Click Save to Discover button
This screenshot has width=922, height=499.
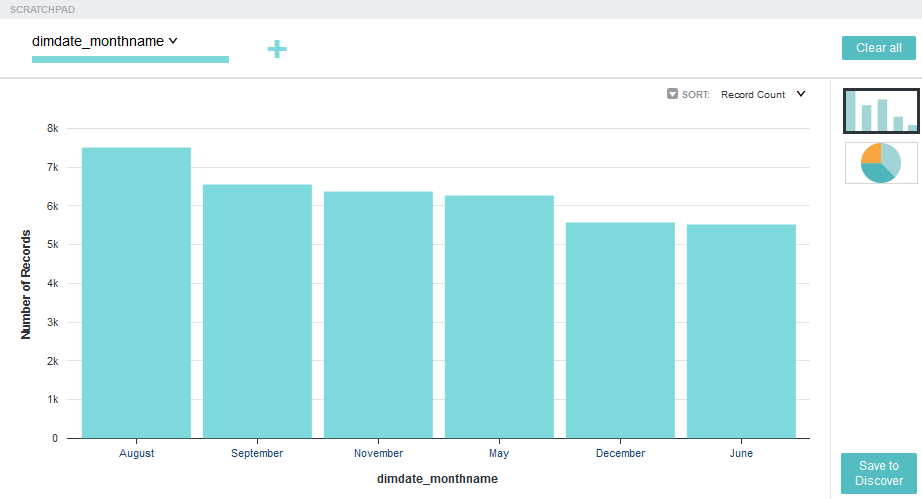tap(878, 473)
